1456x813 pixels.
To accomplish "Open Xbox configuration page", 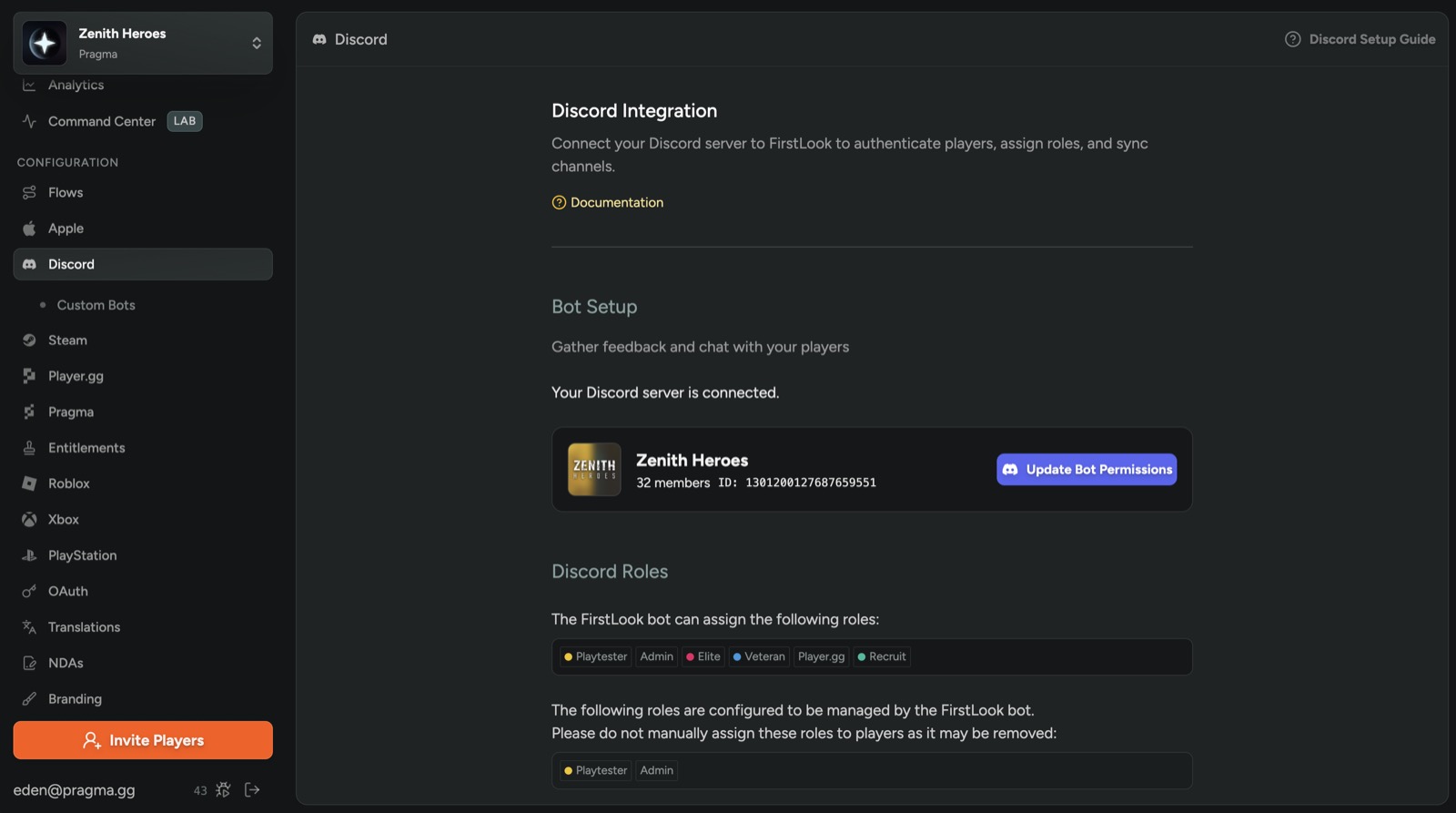I will pos(64,519).
